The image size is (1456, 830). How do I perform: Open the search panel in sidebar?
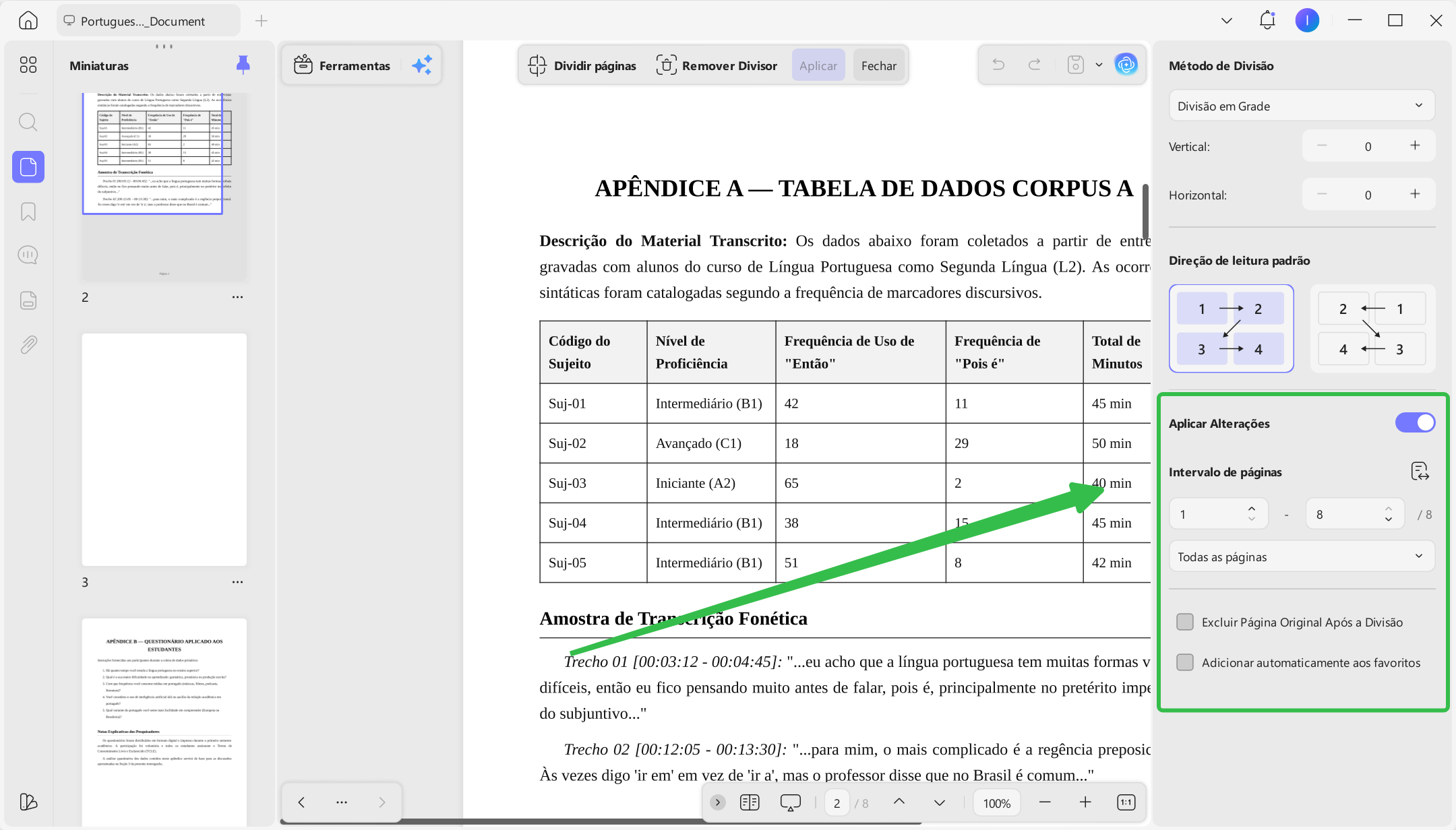click(x=28, y=122)
